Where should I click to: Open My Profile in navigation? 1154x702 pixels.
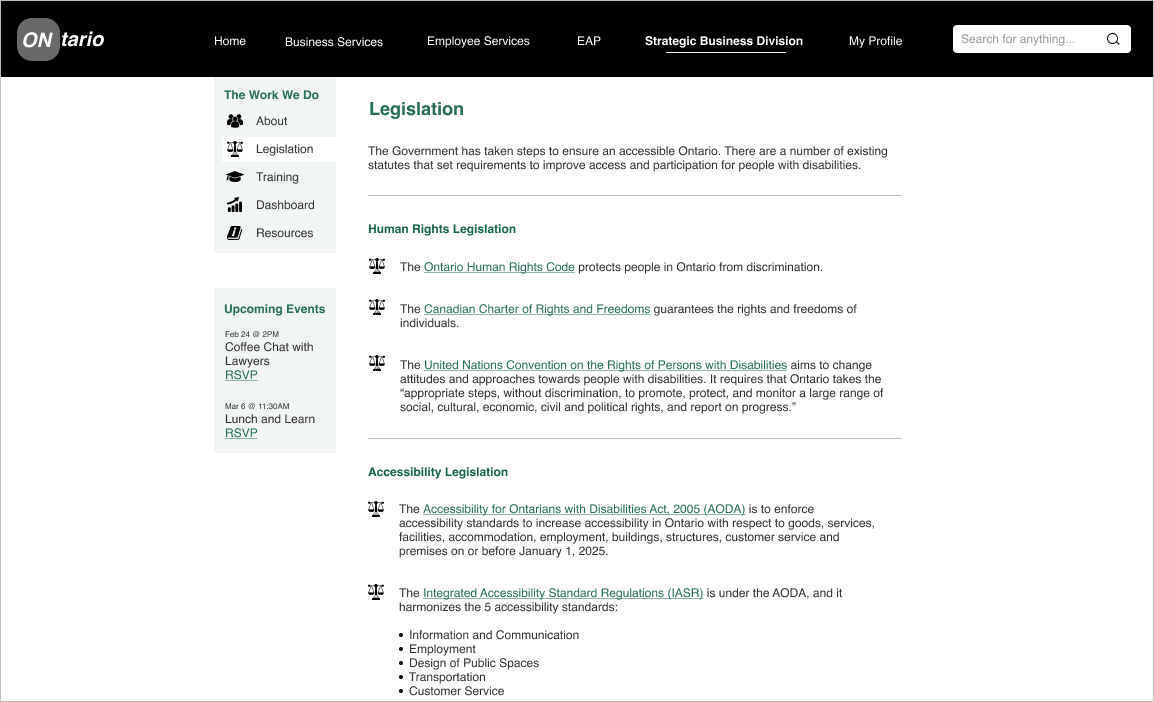click(x=875, y=40)
